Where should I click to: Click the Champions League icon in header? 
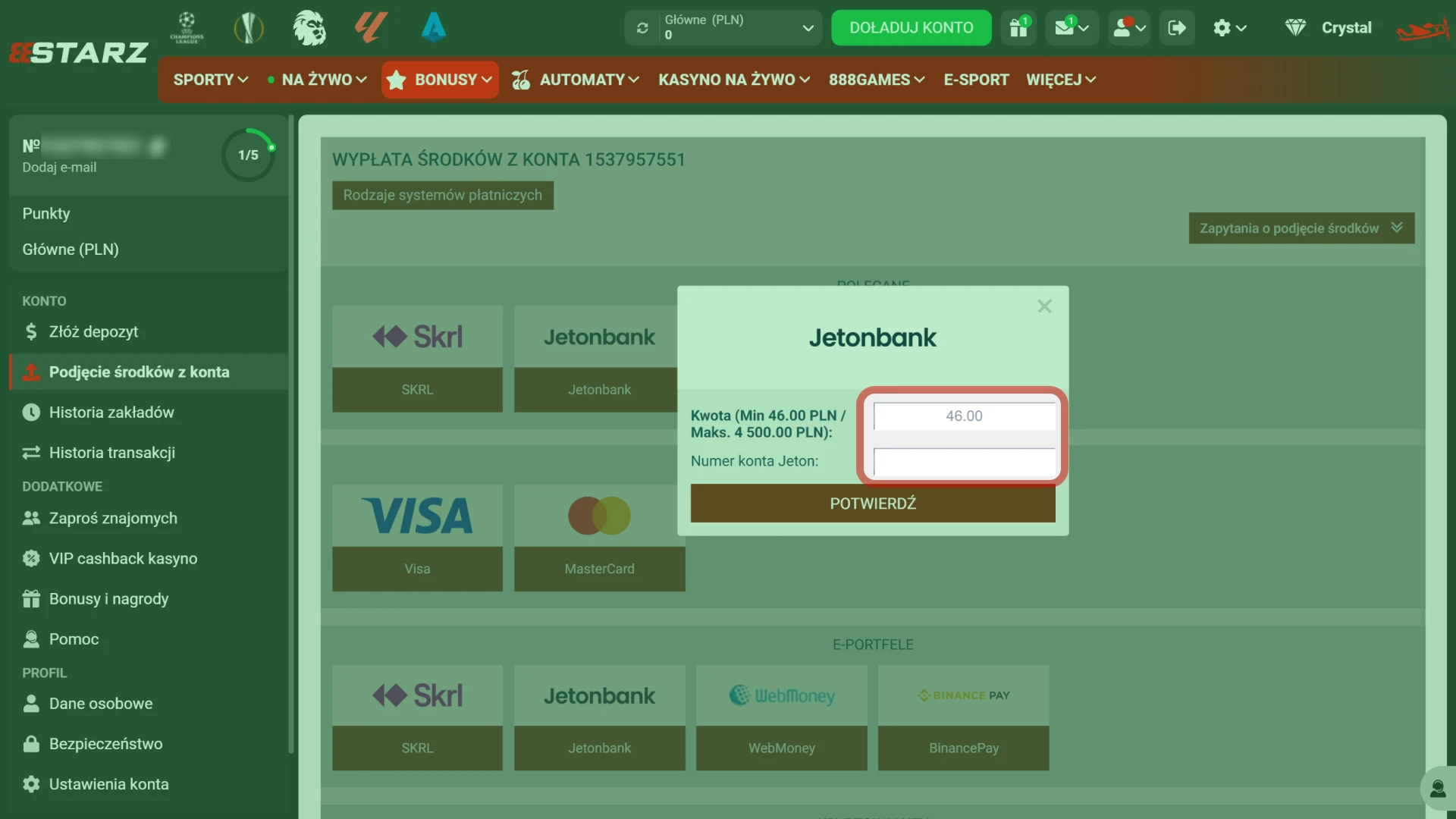click(187, 27)
